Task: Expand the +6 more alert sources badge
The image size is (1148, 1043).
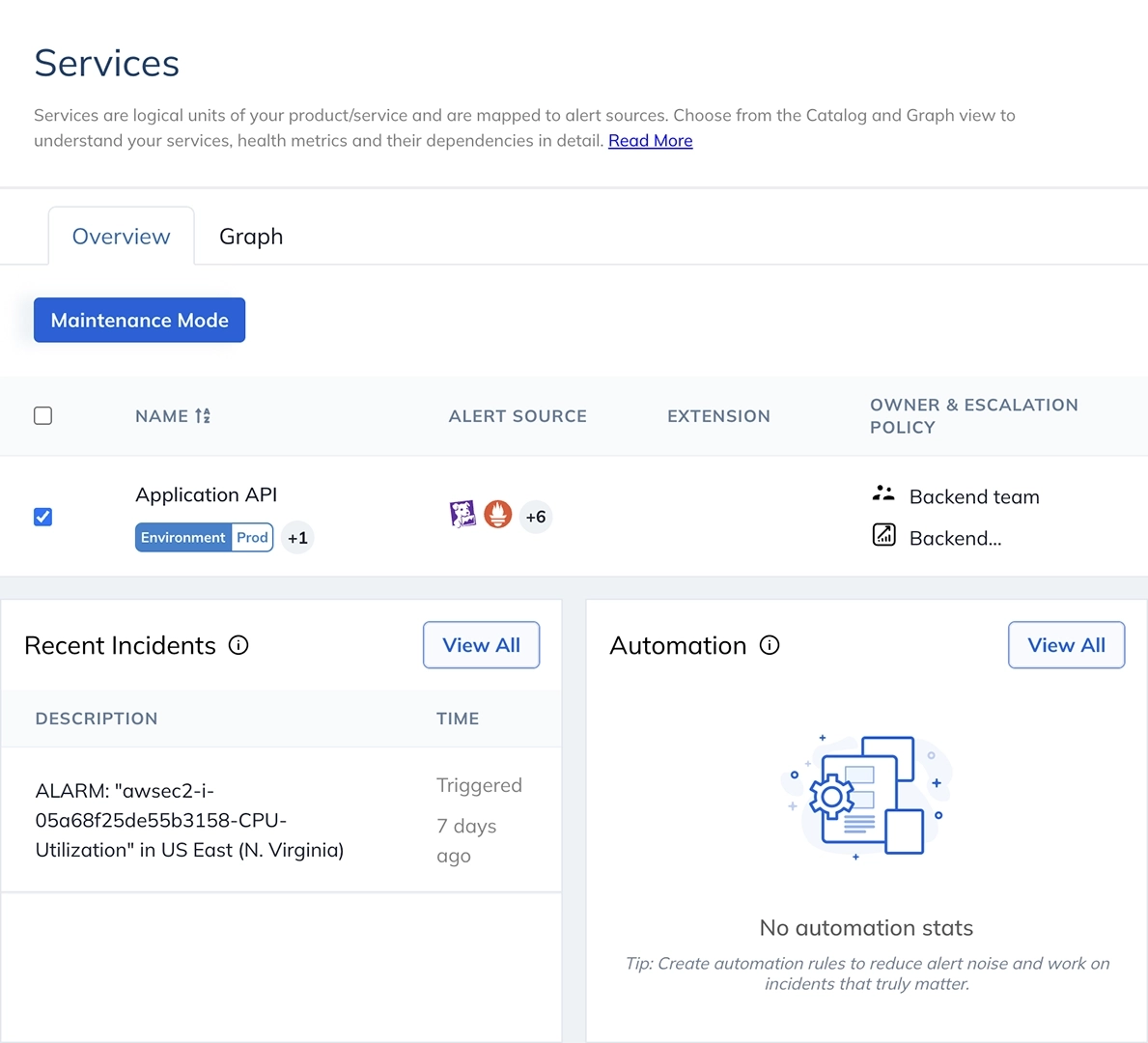Action: [536, 517]
